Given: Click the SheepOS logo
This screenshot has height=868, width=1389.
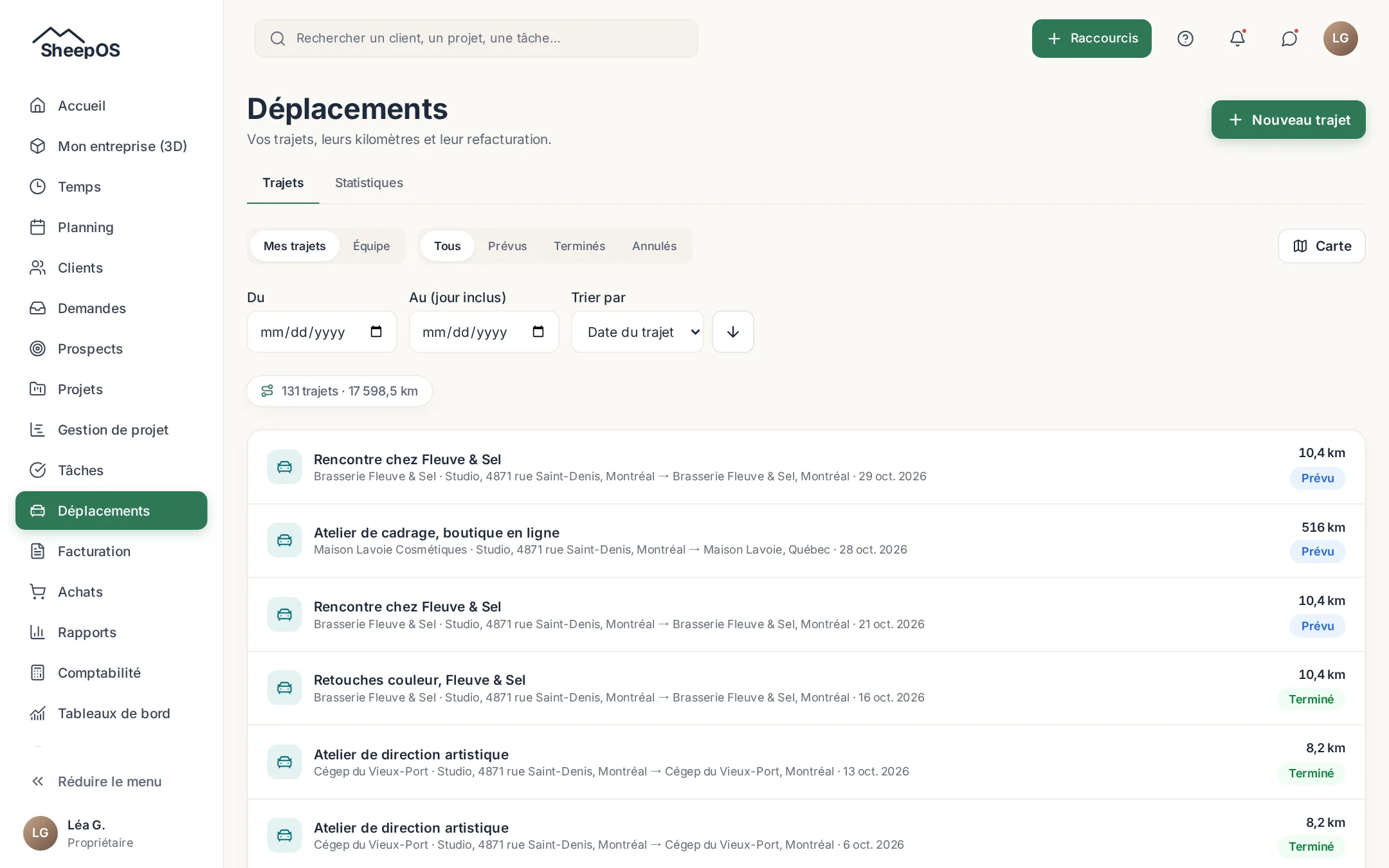Looking at the screenshot, I should coord(77,43).
